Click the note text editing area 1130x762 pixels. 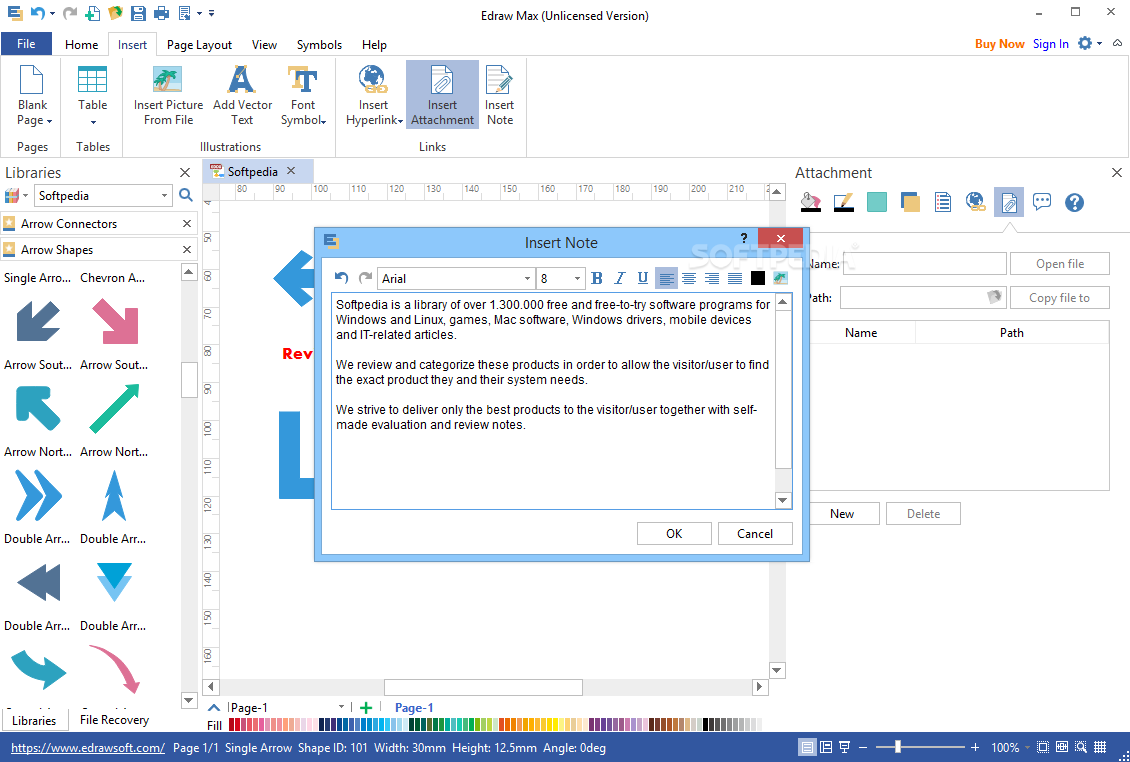553,401
